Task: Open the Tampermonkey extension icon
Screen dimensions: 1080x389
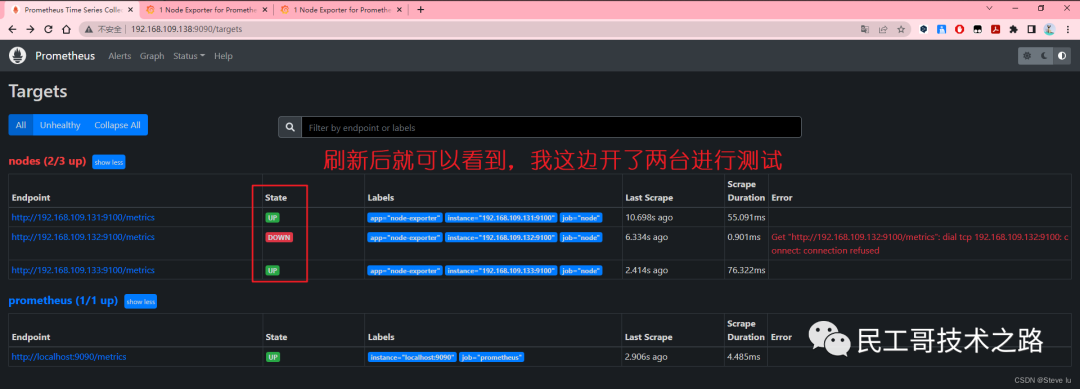Action: coord(977,30)
